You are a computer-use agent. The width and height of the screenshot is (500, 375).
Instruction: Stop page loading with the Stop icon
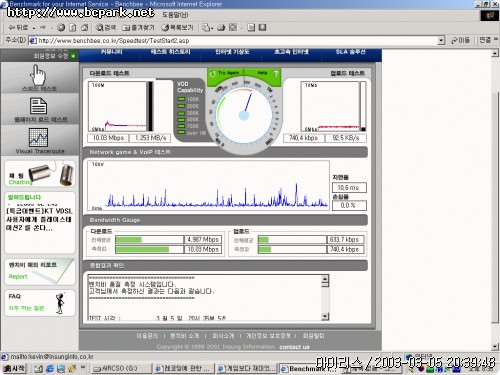coord(61,28)
